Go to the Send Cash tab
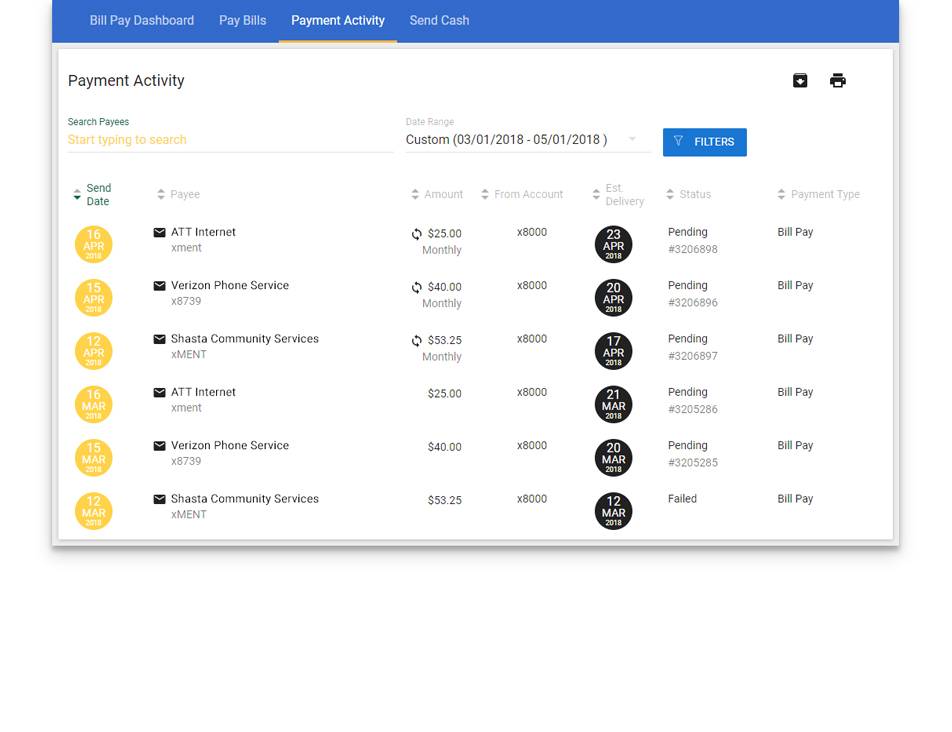This screenshot has height=732, width=952. (x=439, y=21)
